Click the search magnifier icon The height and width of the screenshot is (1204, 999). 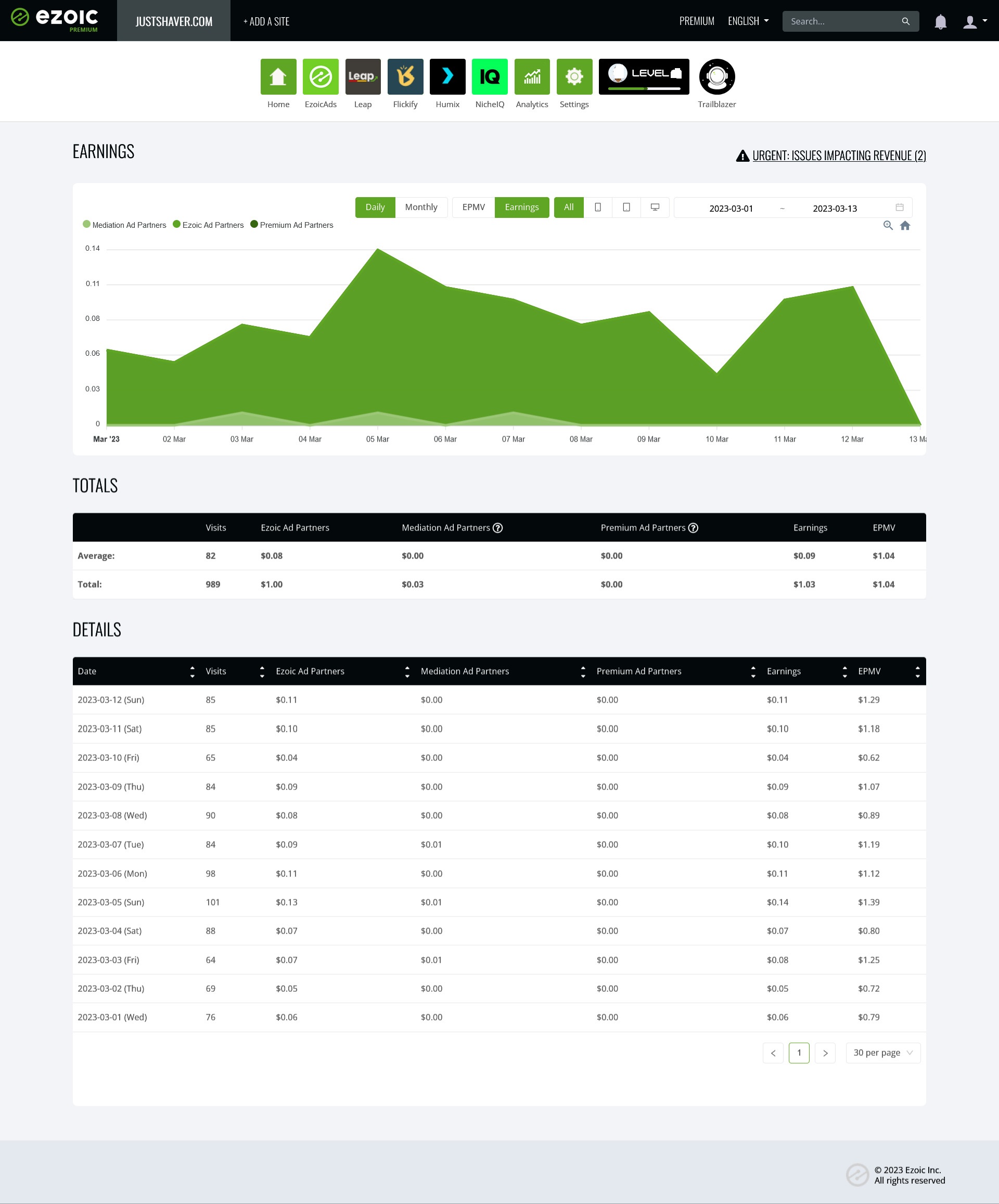click(905, 21)
